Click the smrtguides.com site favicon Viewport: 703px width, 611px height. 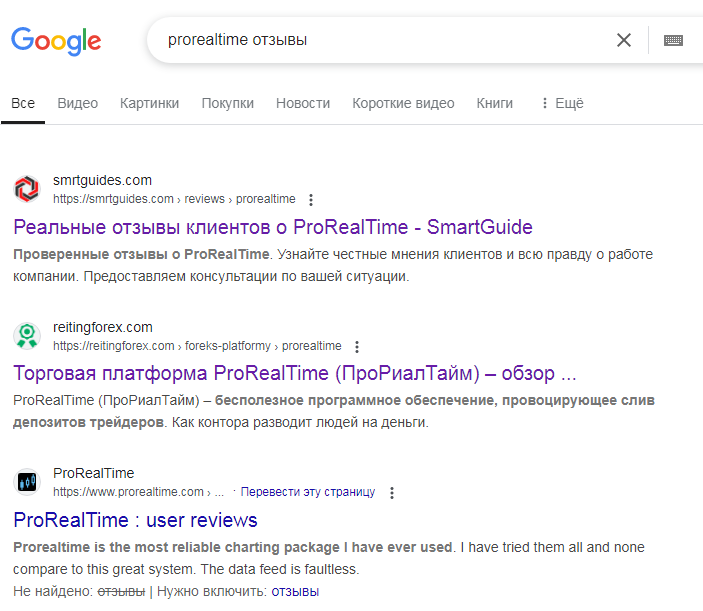click(27, 189)
